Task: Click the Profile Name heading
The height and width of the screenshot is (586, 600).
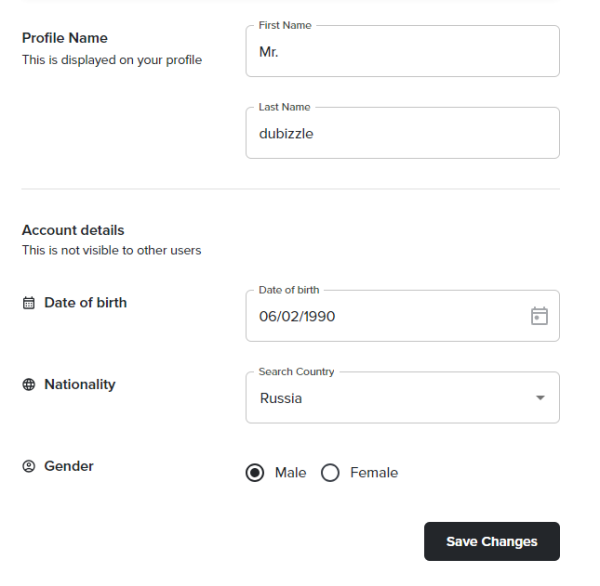Action: pyautogui.click(x=65, y=38)
